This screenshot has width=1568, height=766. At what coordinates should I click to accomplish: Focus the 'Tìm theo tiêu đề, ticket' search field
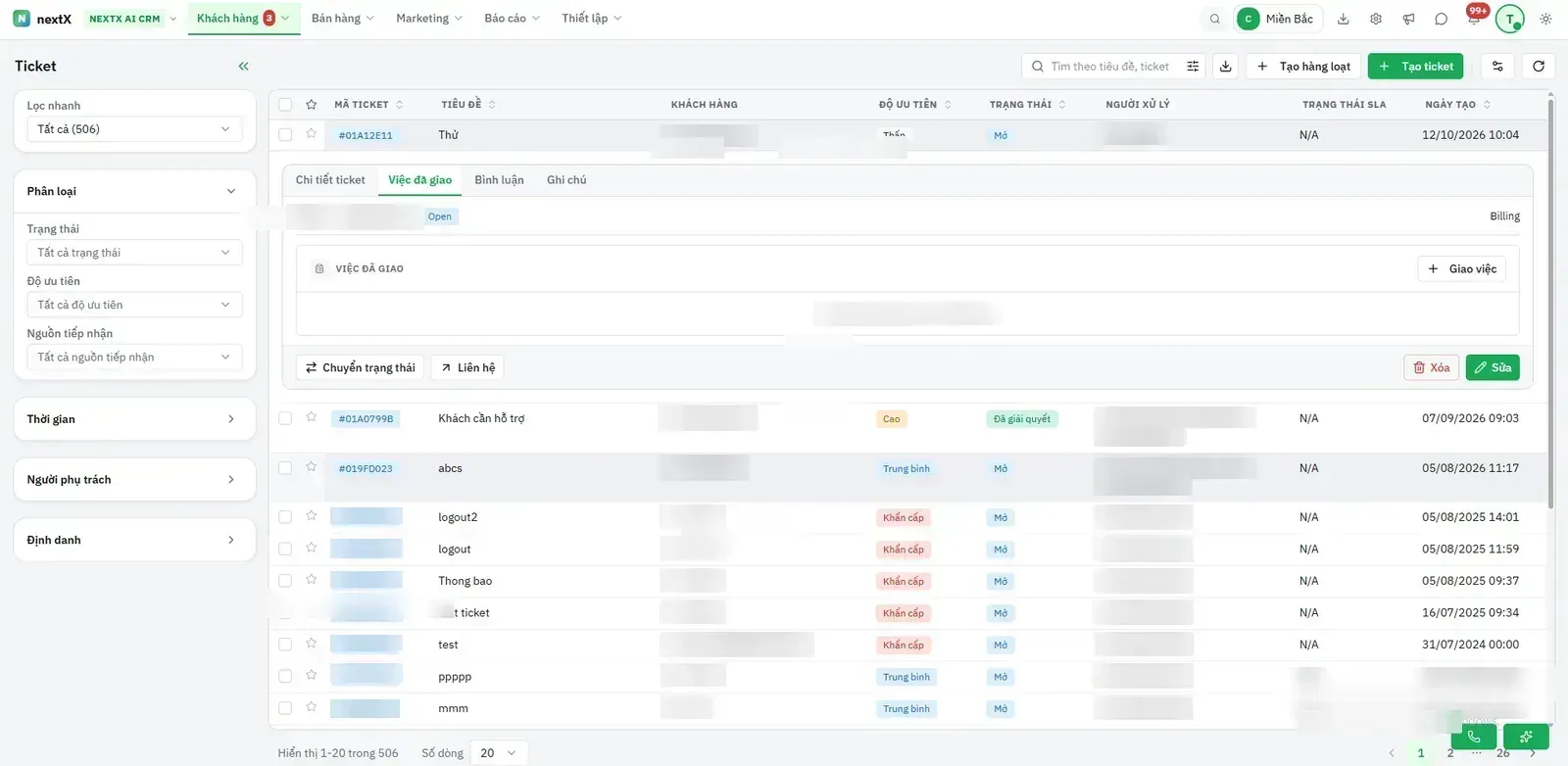coord(1112,67)
